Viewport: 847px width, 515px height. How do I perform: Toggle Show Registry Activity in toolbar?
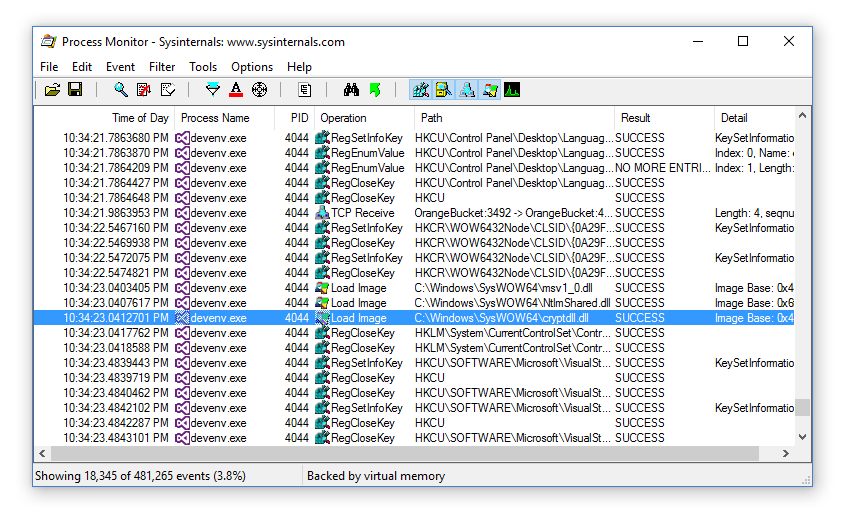point(421,90)
